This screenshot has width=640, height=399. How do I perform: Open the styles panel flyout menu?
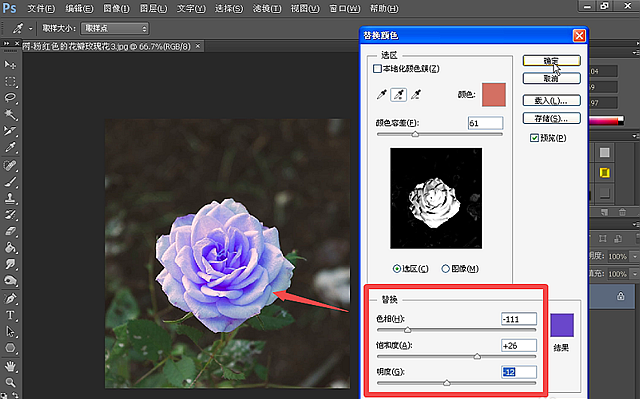pos(635,136)
